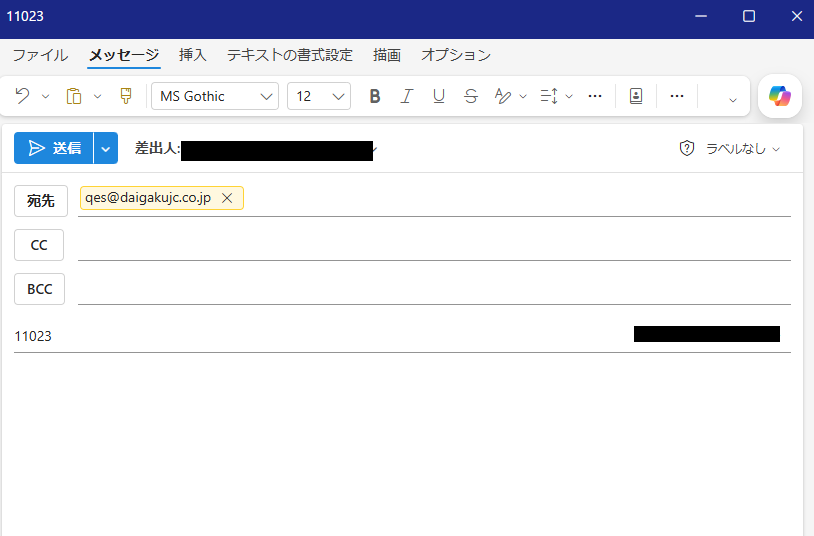Switch to the 挿入 tab
The image size is (814, 536).
tap(193, 55)
